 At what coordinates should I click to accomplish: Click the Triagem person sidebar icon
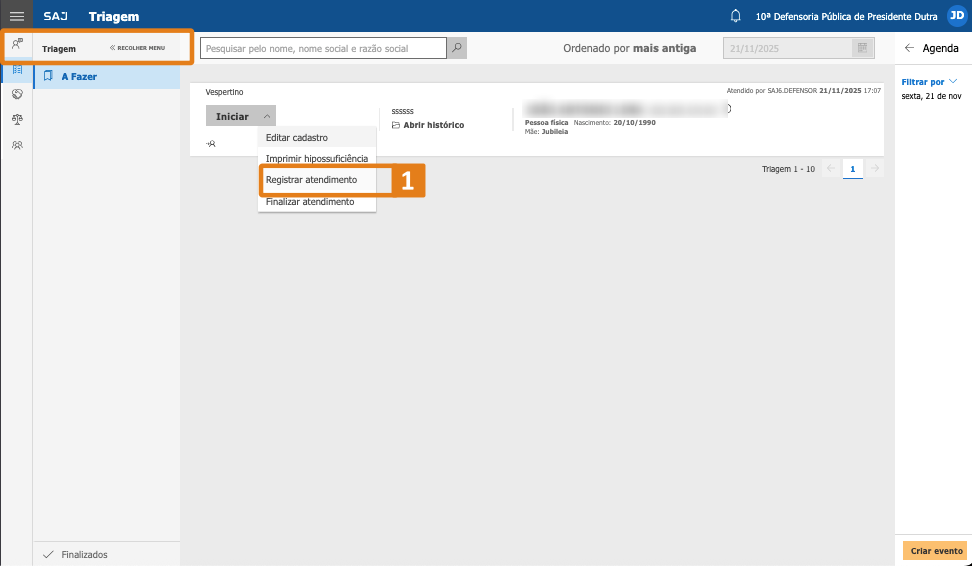[17, 44]
